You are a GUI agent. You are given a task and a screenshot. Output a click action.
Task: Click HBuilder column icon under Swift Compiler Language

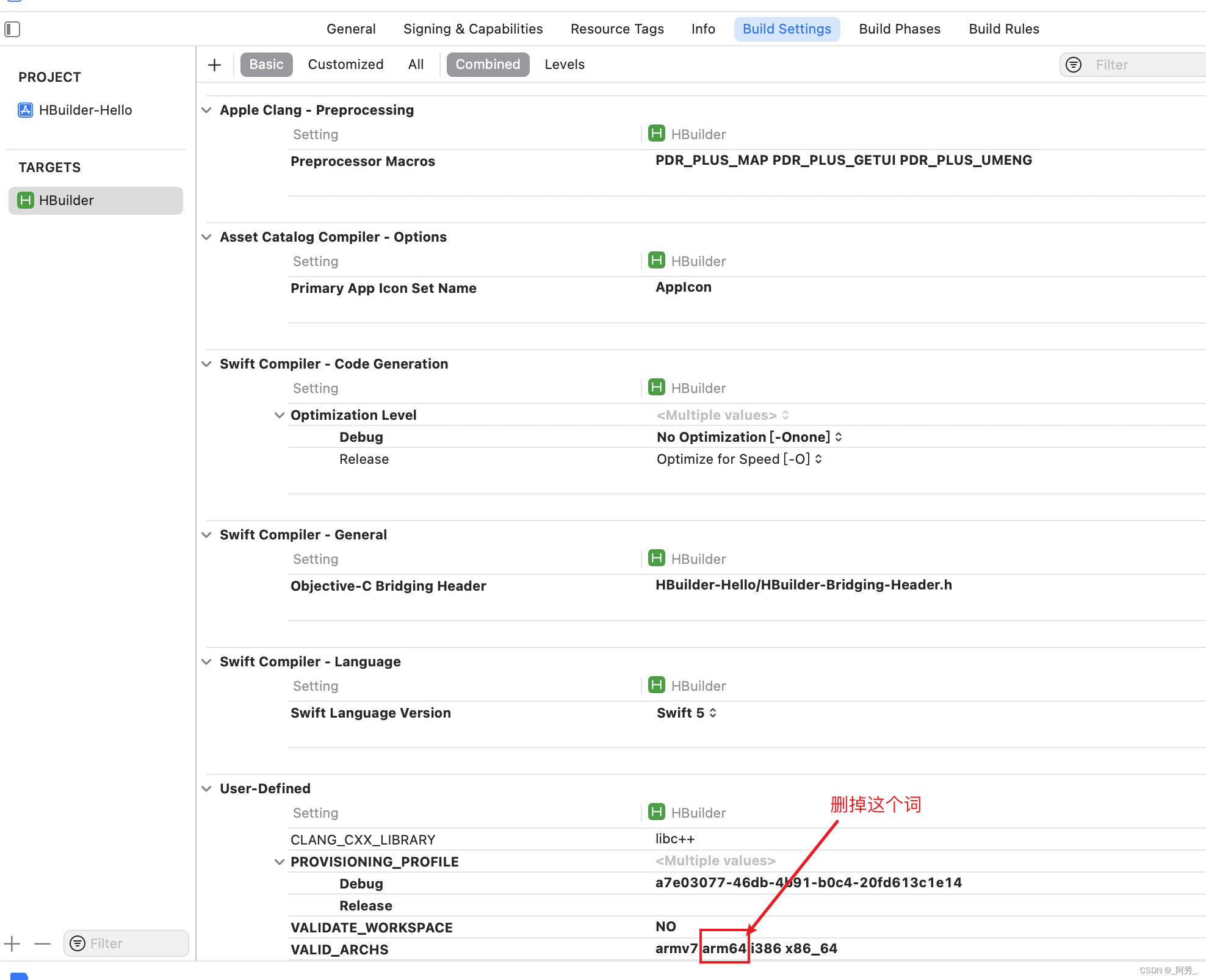point(657,685)
